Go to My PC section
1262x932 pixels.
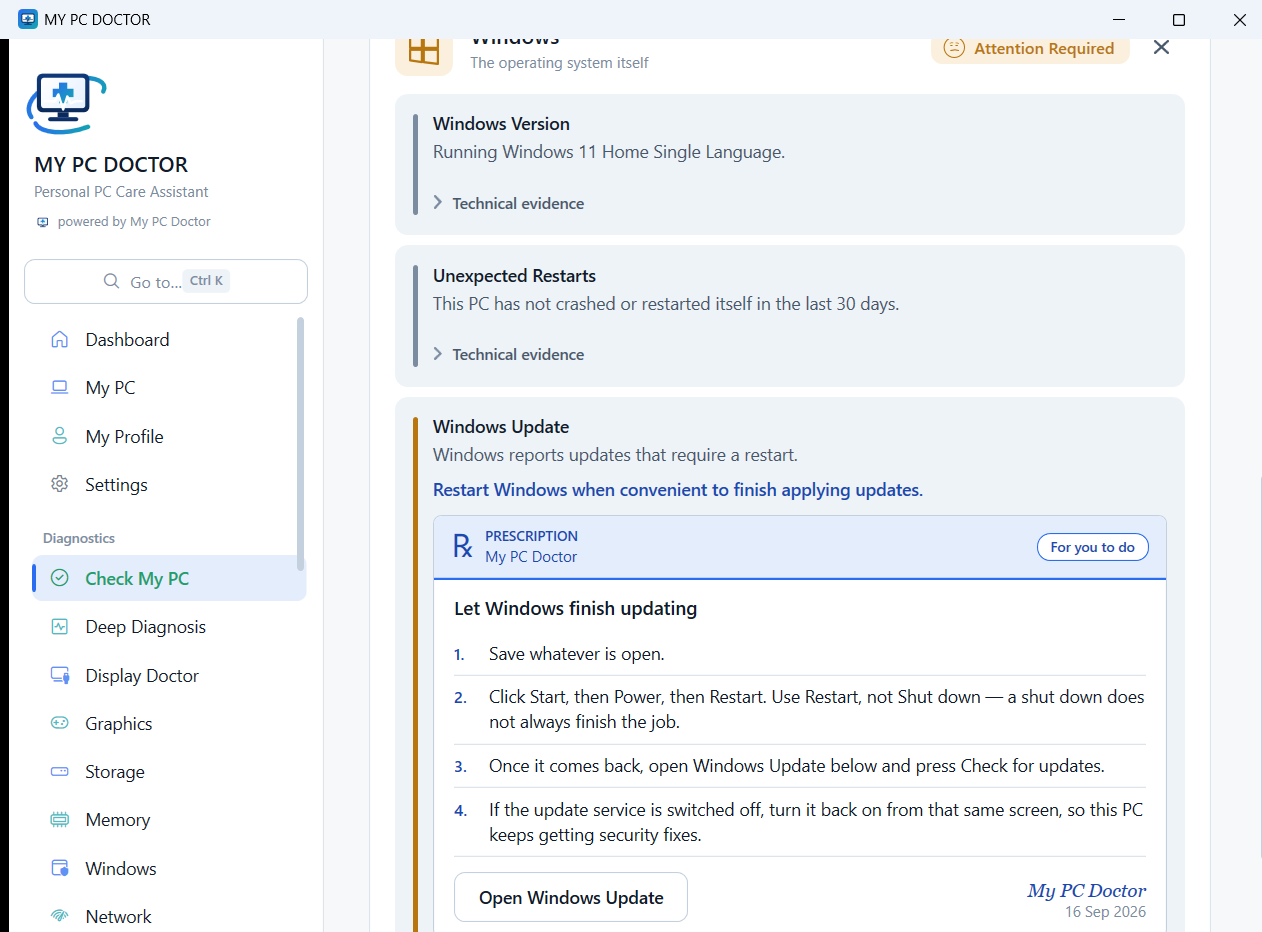coord(169,388)
